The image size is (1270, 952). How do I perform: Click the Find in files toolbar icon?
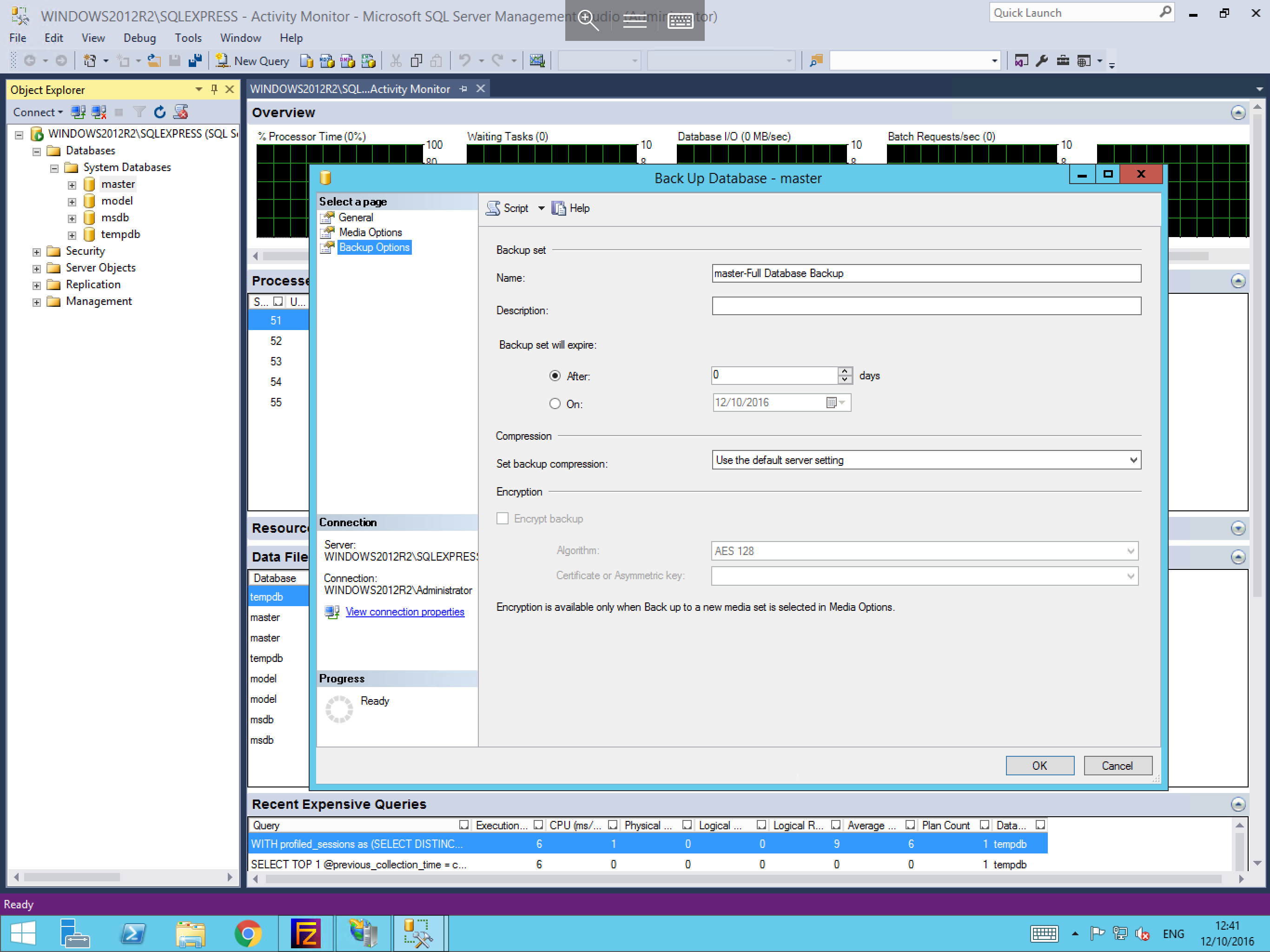coord(816,60)
